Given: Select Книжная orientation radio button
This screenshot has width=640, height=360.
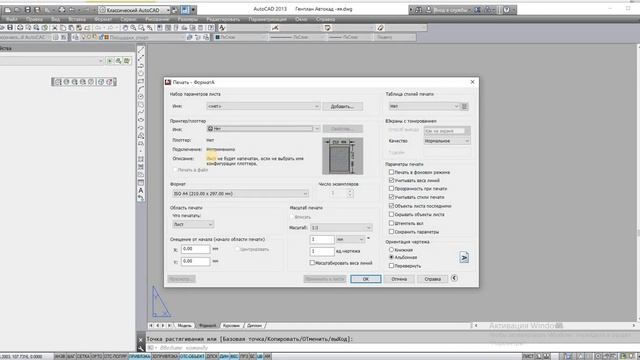Looking at the screenshot, I should (391, 249).
